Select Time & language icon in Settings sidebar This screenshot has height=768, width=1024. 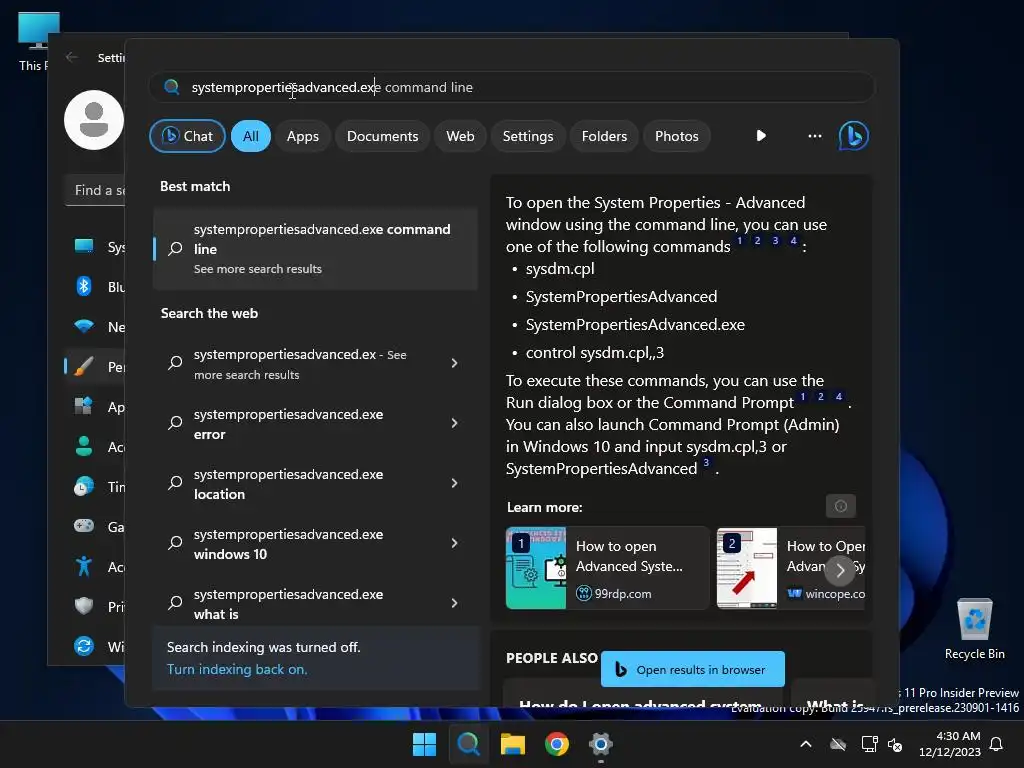point(84,487)
